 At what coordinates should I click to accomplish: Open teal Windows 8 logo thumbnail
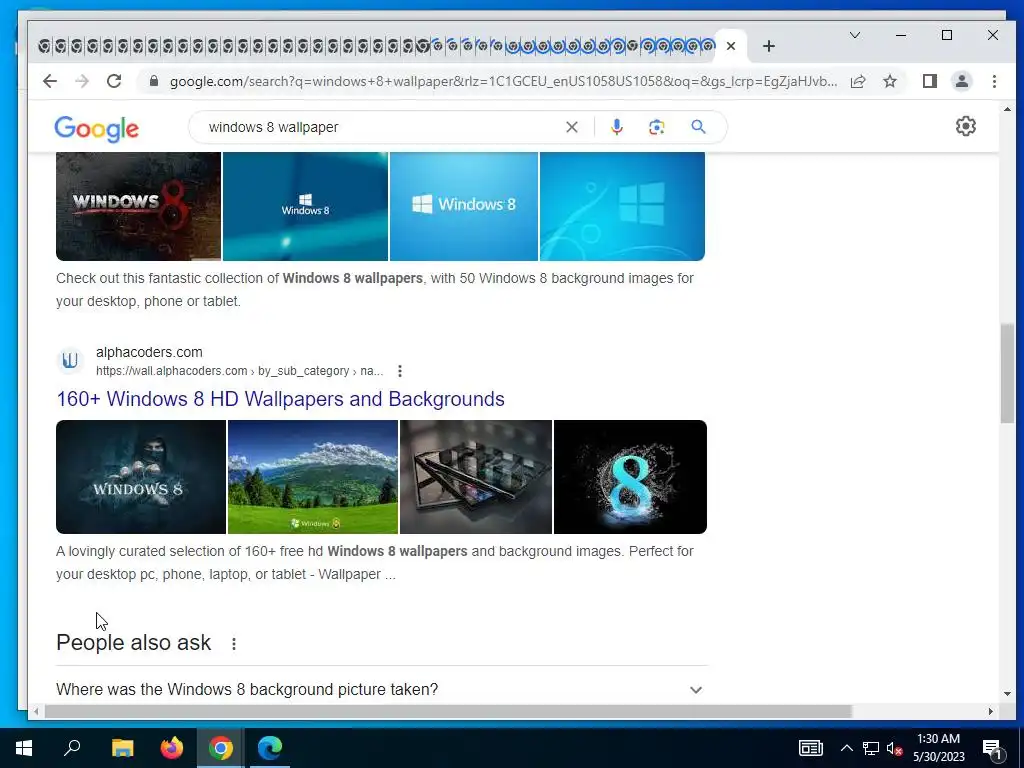point(305,206)
